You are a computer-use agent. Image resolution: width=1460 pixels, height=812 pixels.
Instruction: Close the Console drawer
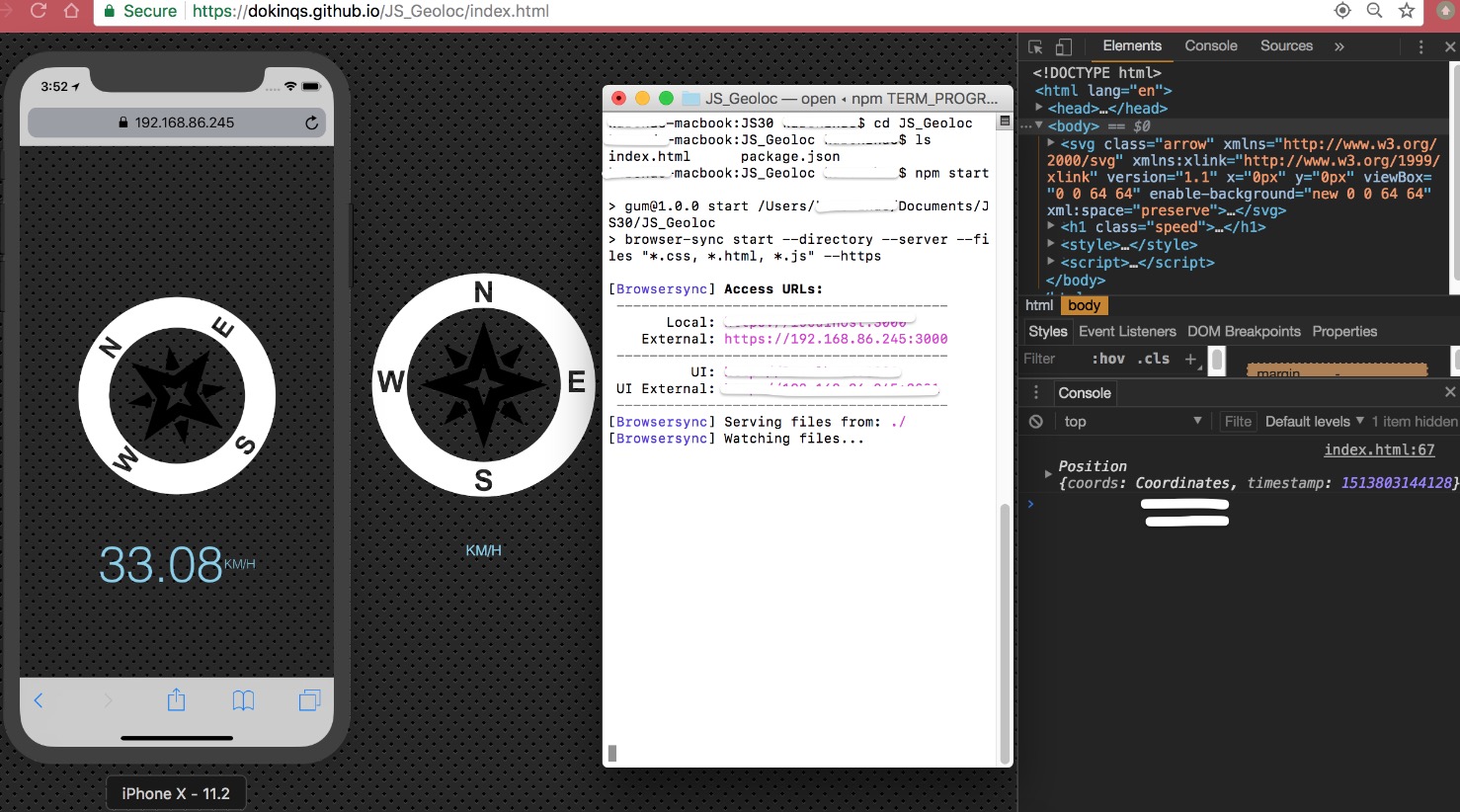pyautogui.click(x=1450, y=392)
